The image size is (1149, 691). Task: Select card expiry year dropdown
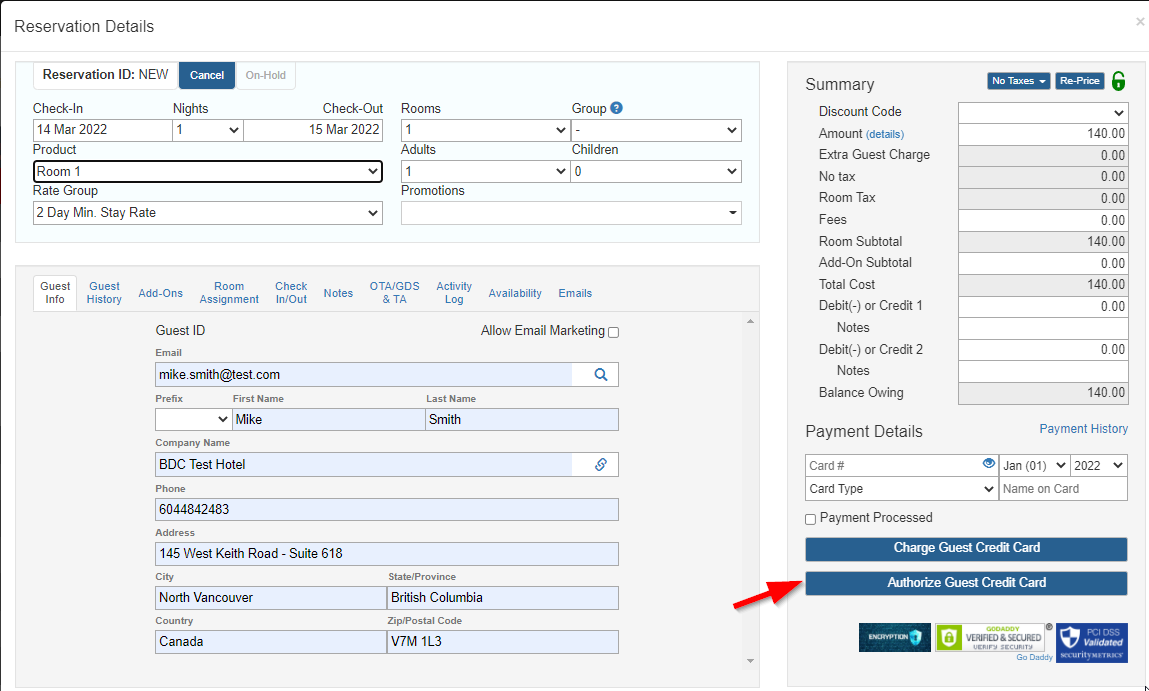[x=1098, y=465]
